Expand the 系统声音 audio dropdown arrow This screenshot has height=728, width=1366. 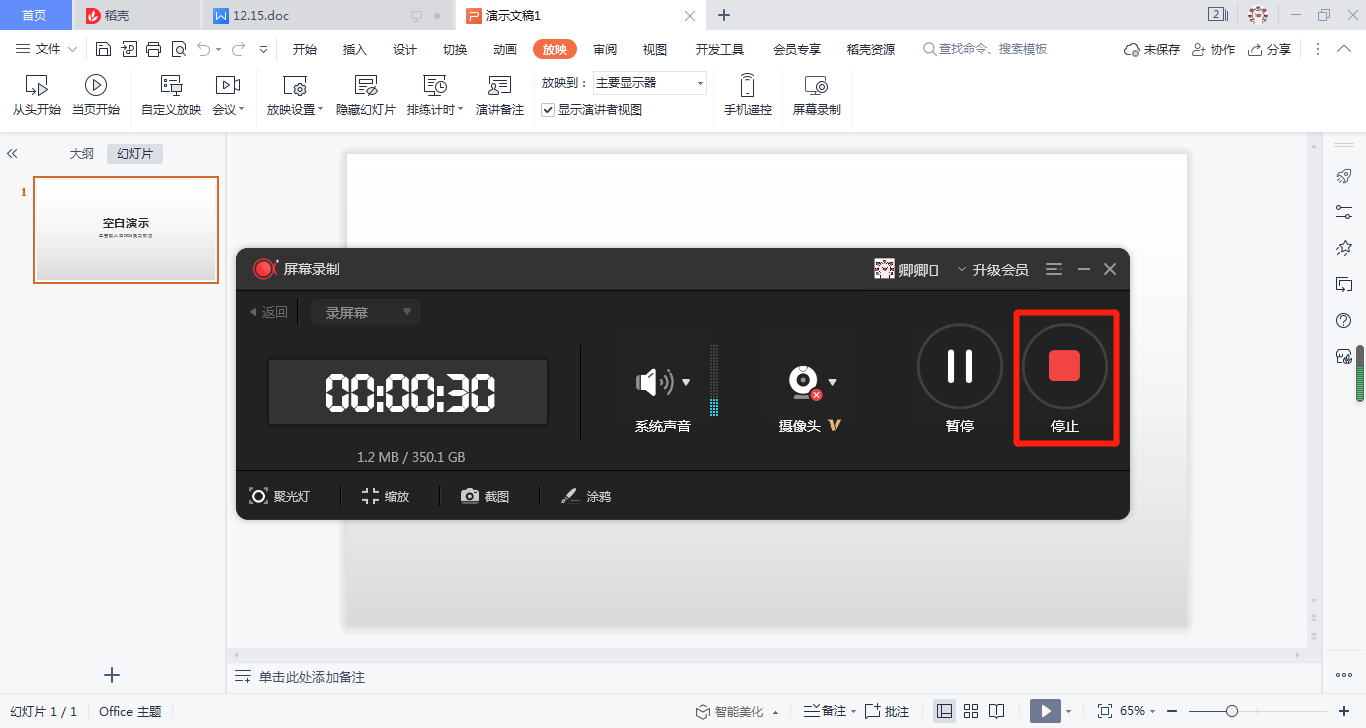686,382
